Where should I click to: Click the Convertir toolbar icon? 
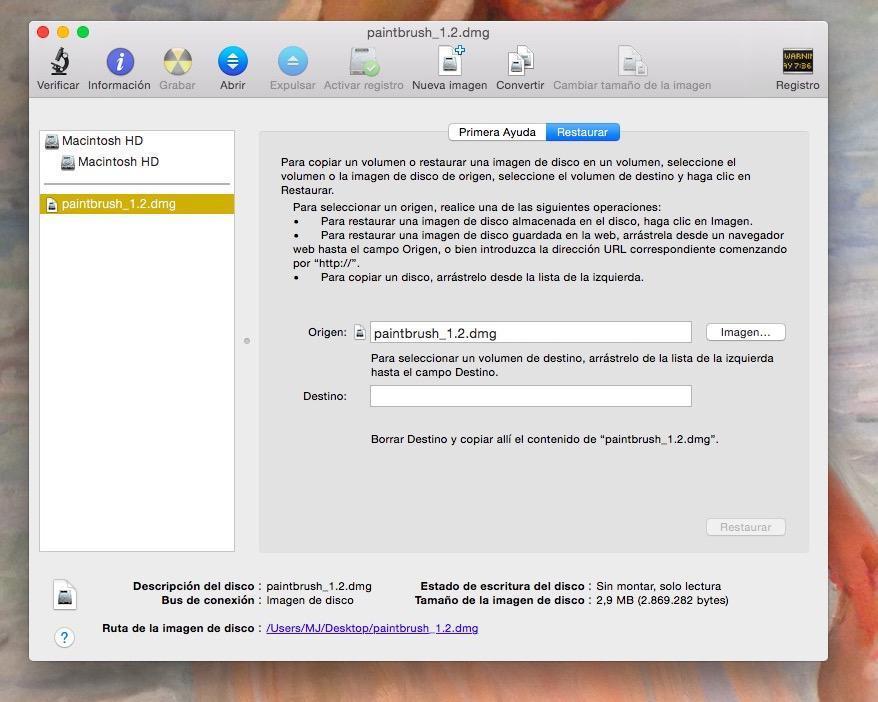point(520,62)
